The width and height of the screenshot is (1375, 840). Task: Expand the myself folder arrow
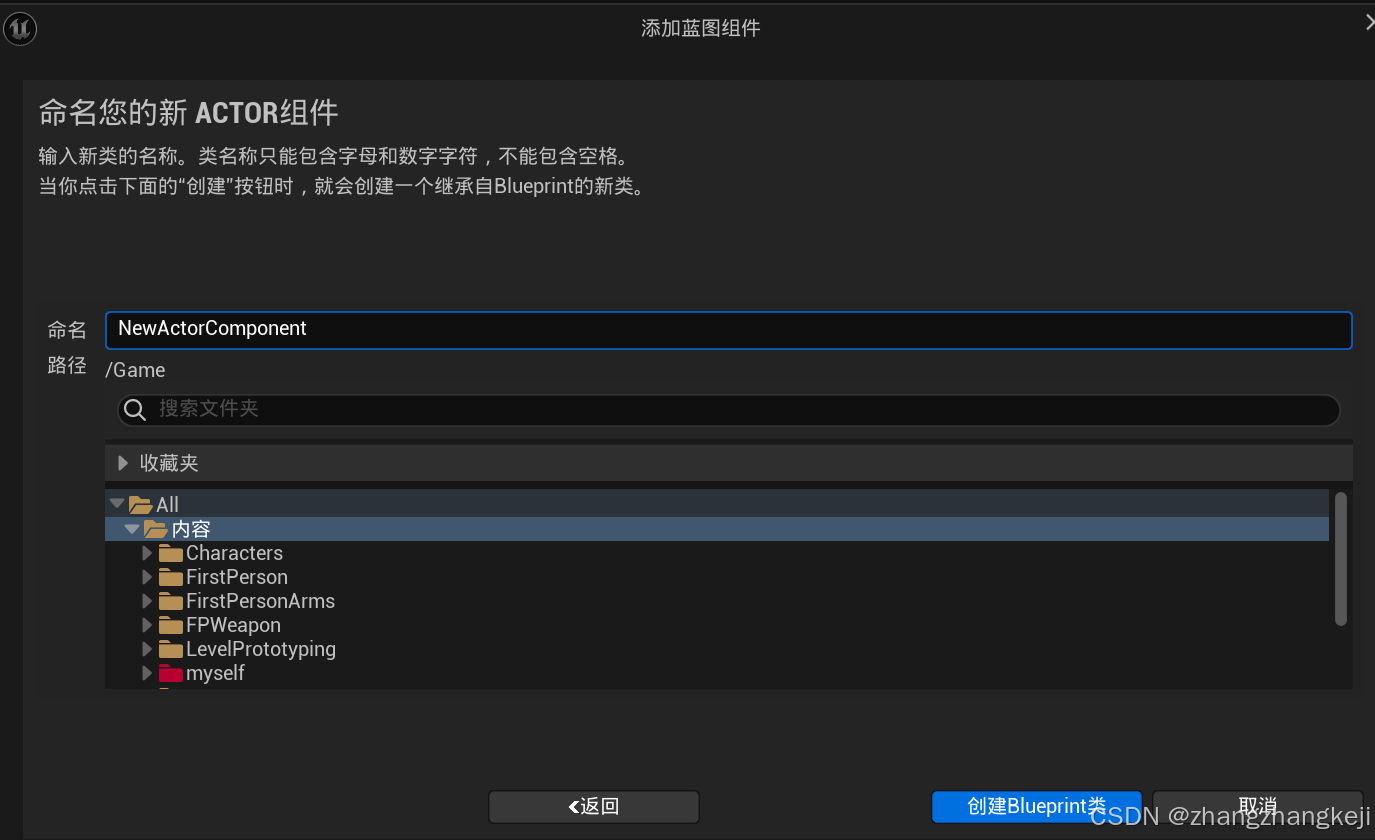[x=147, y=673]
